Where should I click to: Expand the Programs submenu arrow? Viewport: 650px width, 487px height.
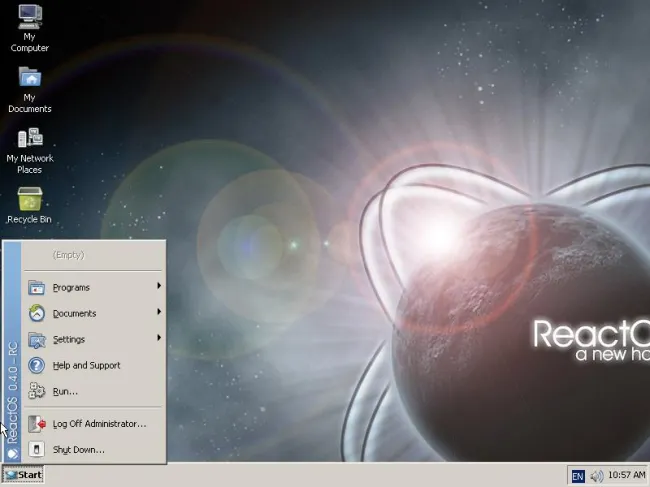159,286
